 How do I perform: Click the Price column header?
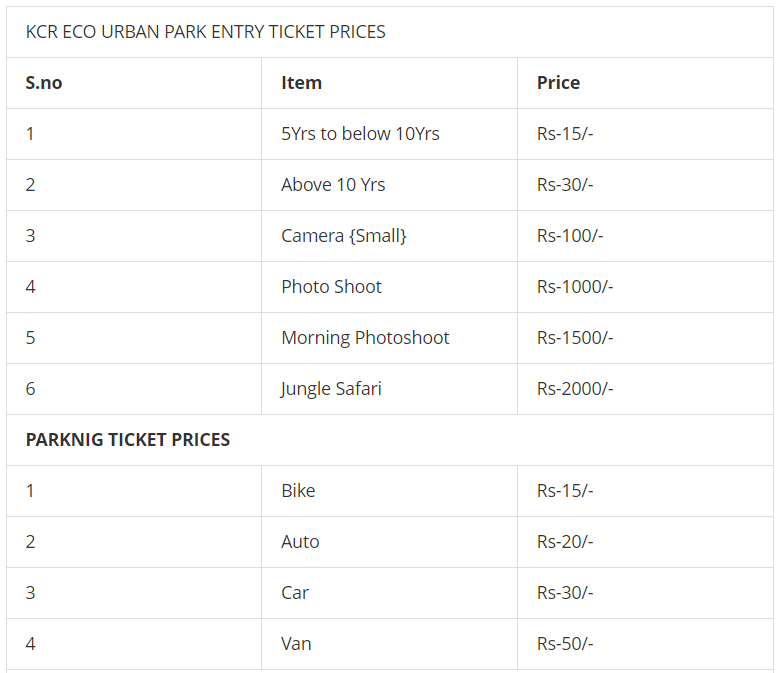(x=558, y=83)
